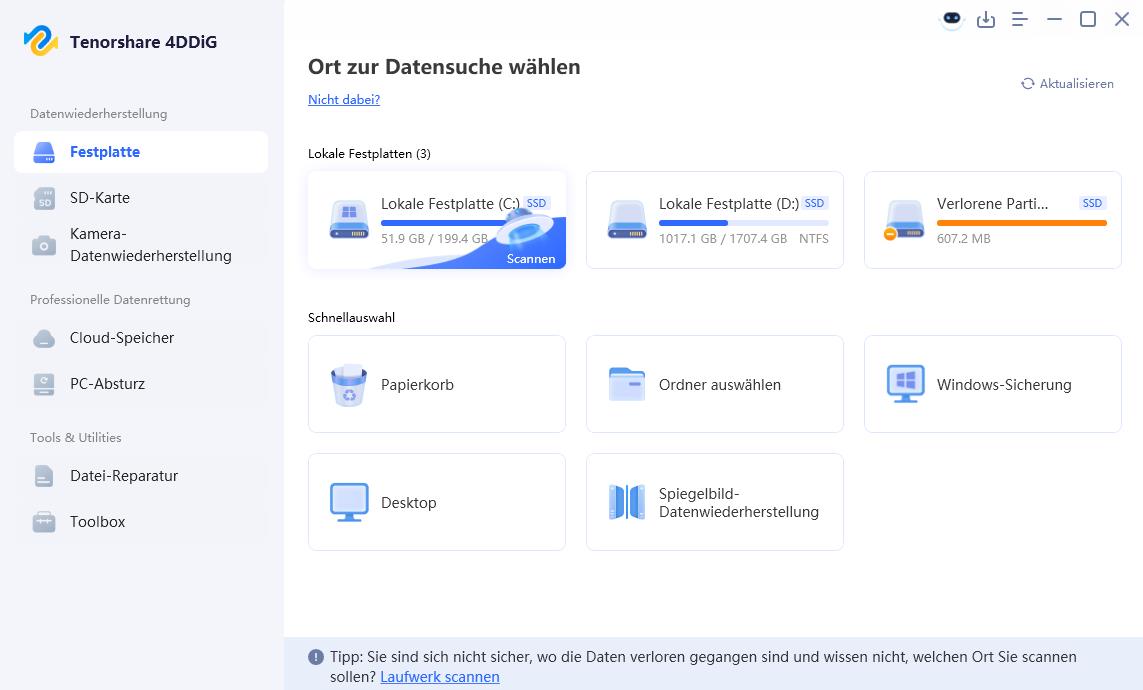Select the Lokale Festplatte (D:) card
Screen dimensions: 1143x690
(714, 220)
